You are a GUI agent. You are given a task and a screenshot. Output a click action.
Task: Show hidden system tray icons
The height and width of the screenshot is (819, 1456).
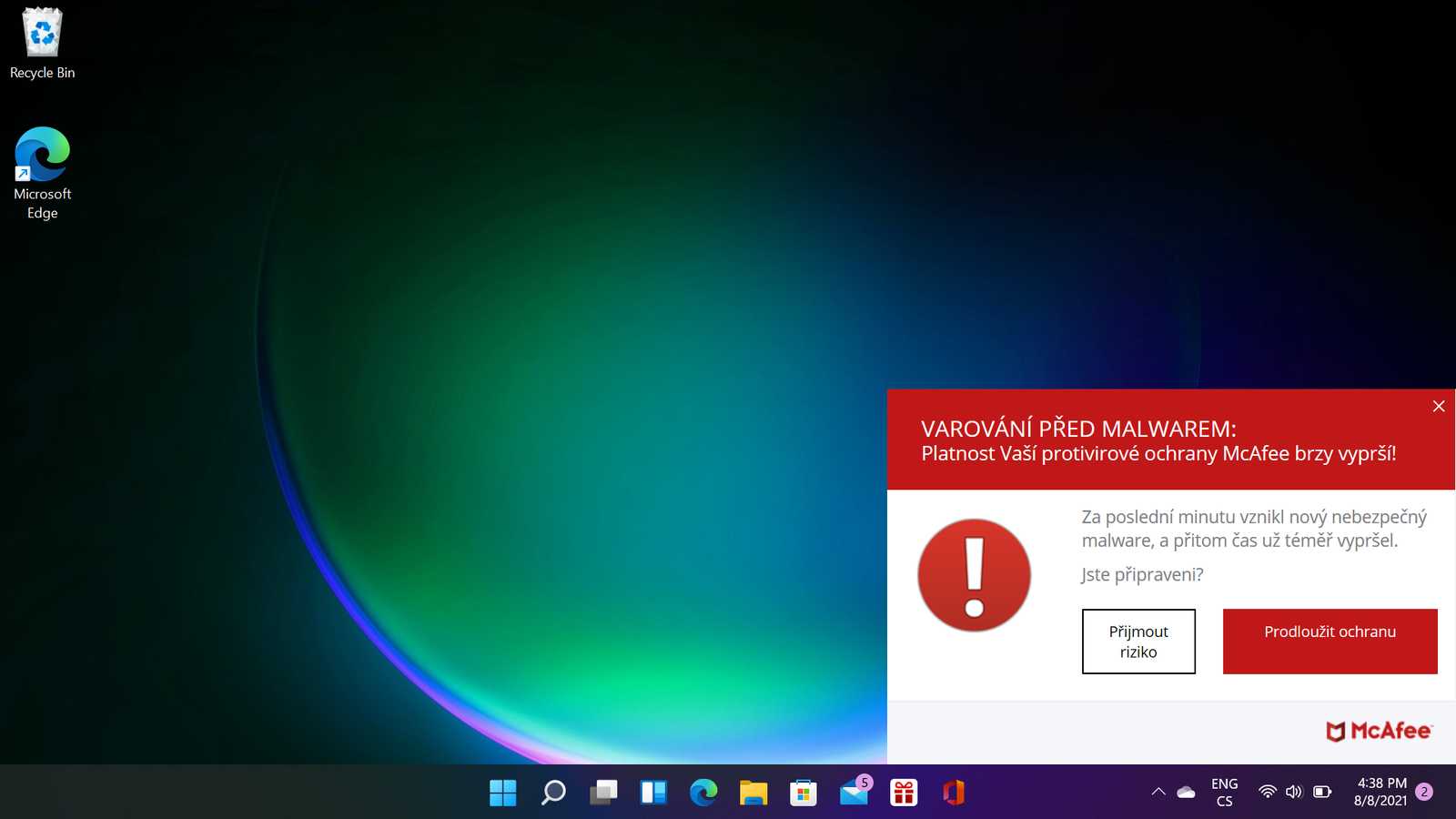[x=1158, y=792]
